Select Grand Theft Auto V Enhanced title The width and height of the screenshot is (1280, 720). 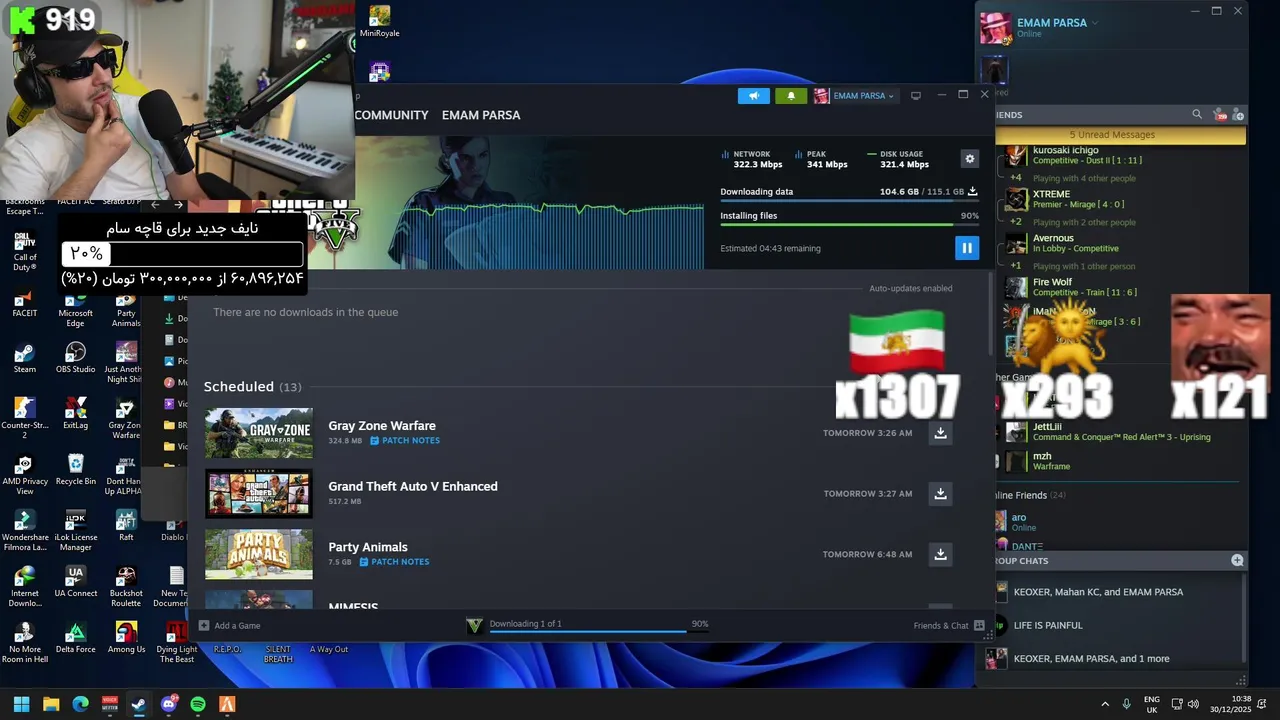pyautogui.click(x=413, y=486)
